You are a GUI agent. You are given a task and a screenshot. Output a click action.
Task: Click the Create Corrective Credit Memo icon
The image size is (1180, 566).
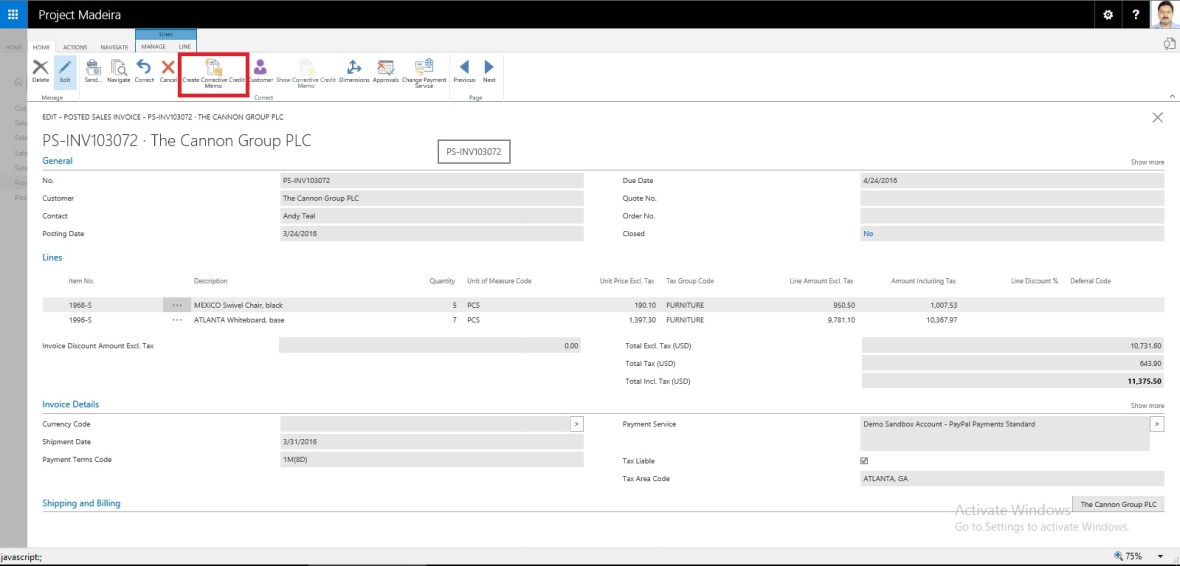coord(213,69)
